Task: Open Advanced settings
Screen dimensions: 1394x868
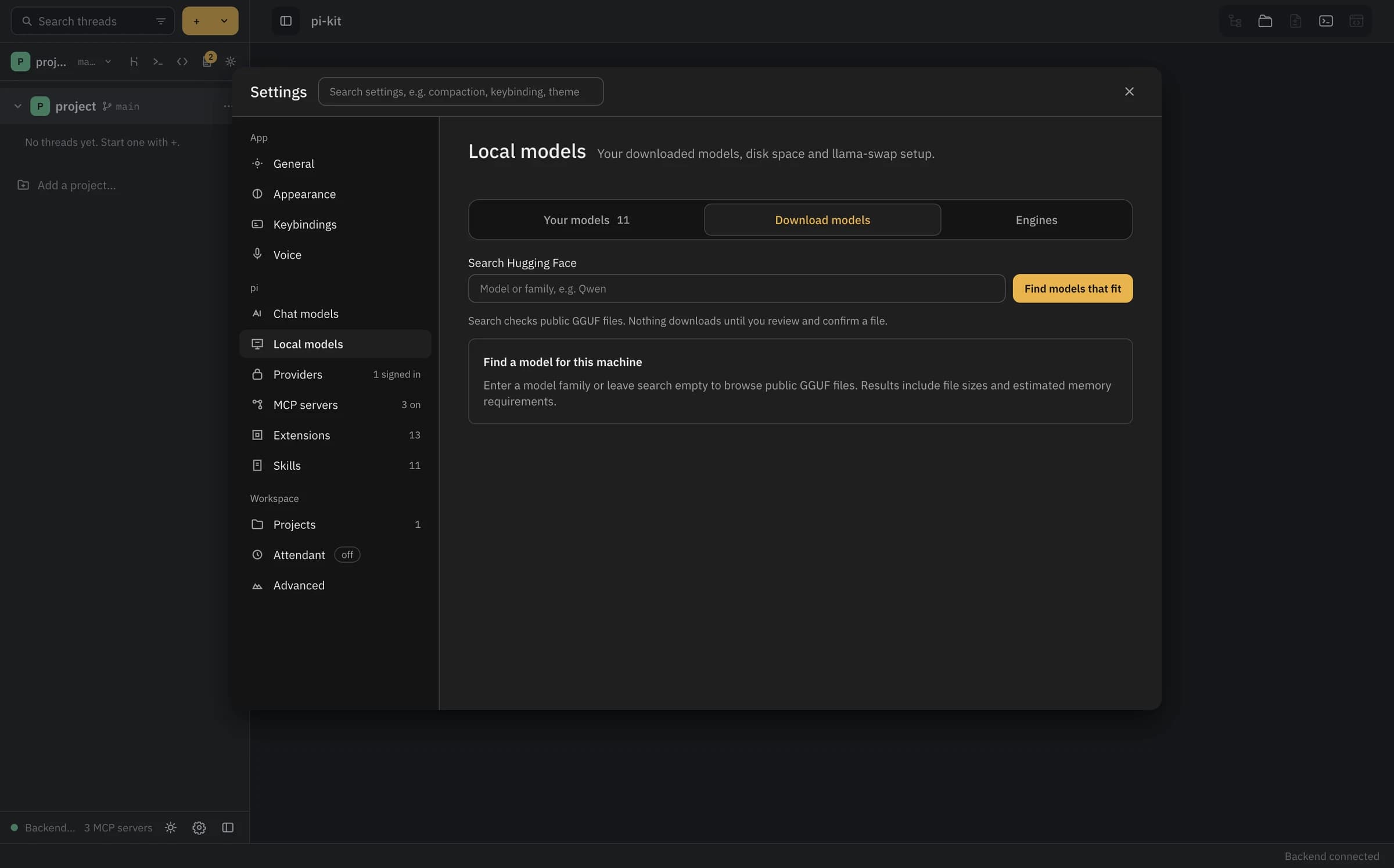Action: pyautogui.click(x=335, y=586)
